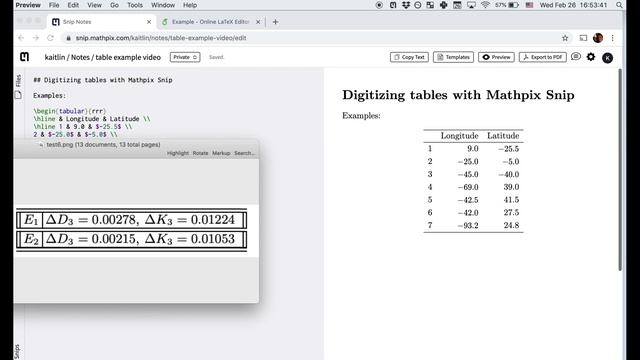Click Highlight in Preview window toolbar
The image size is (640, 360).
pos(178,153)
